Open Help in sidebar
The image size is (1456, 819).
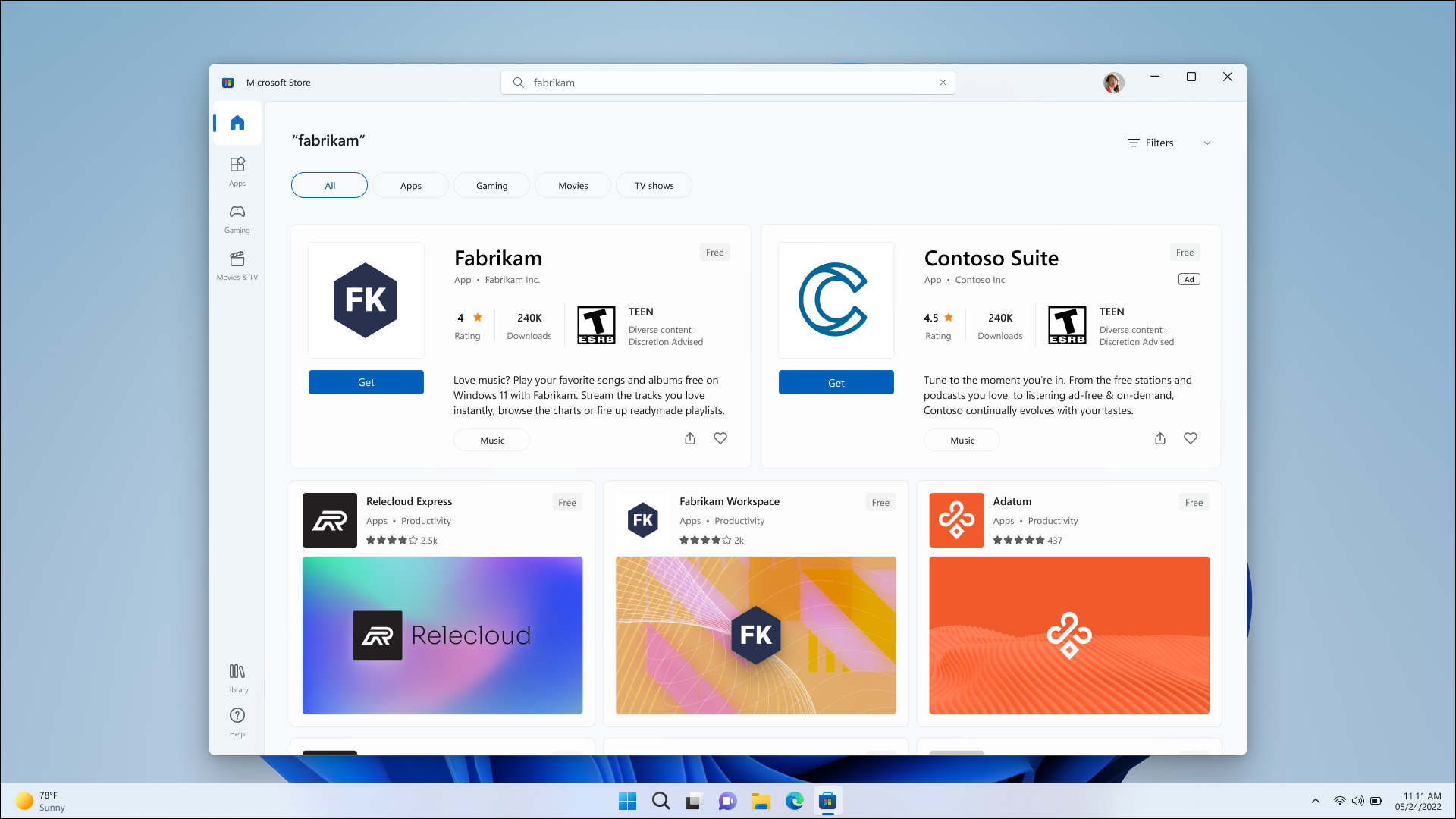point(237,722)
